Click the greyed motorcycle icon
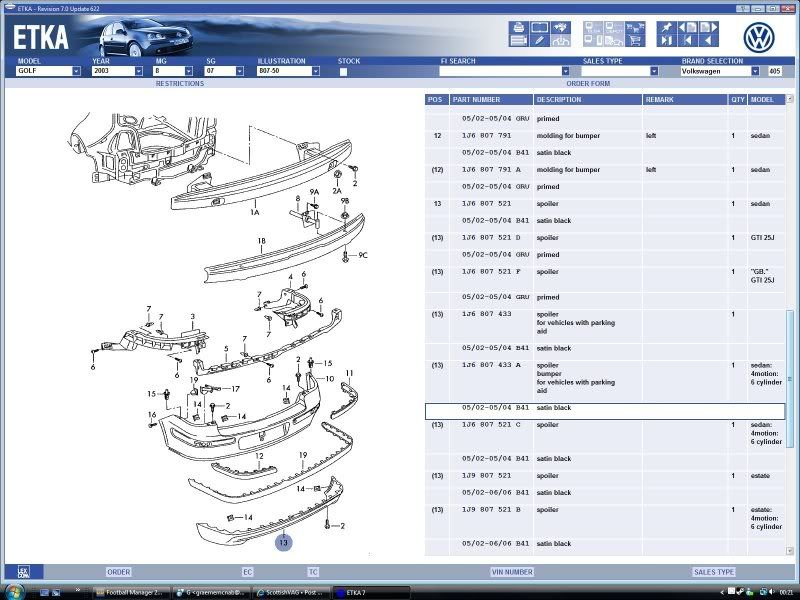800x600 pixels. coord(561,41)
